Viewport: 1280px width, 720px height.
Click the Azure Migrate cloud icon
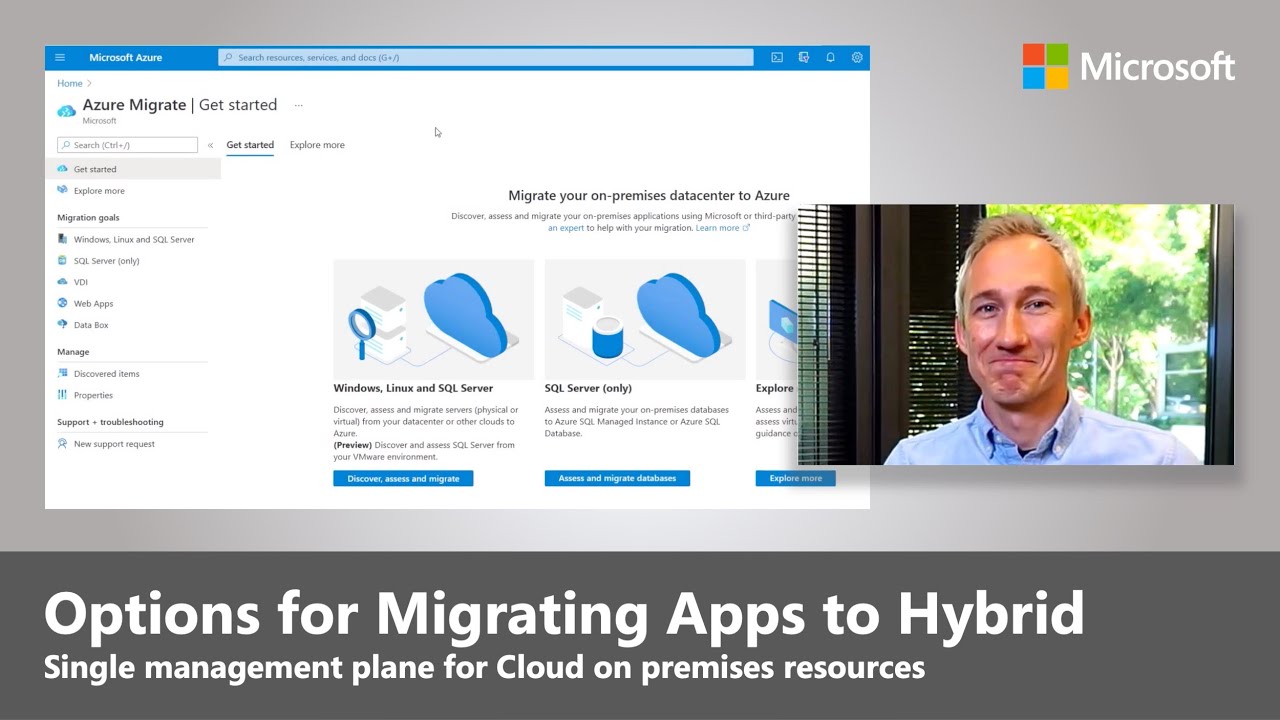click(x=67, y=110)
